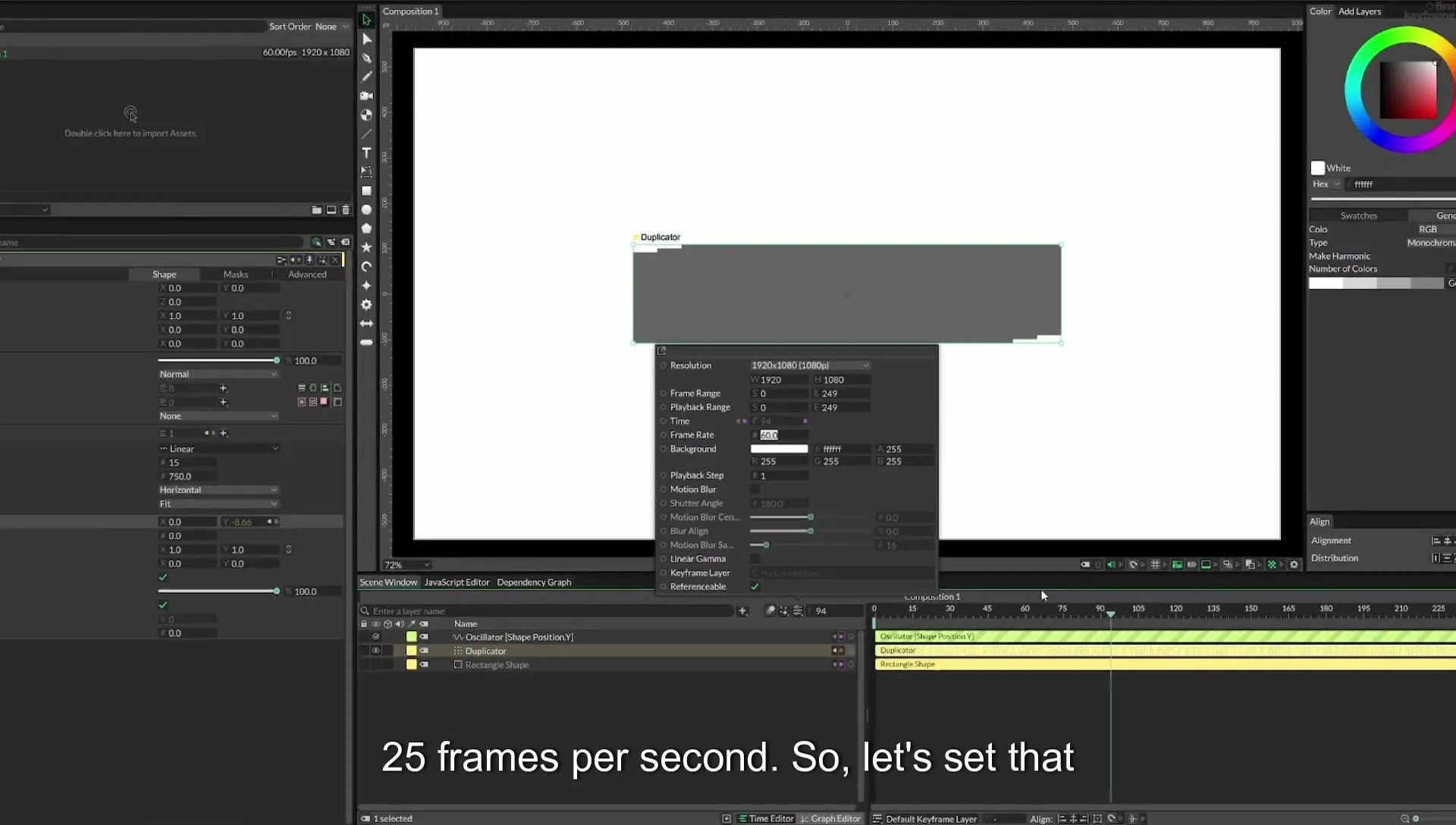The width and height of the screenshot is (1456, 825).
Task: Toggle viewport audio speaker icon
Action: 1111,565
